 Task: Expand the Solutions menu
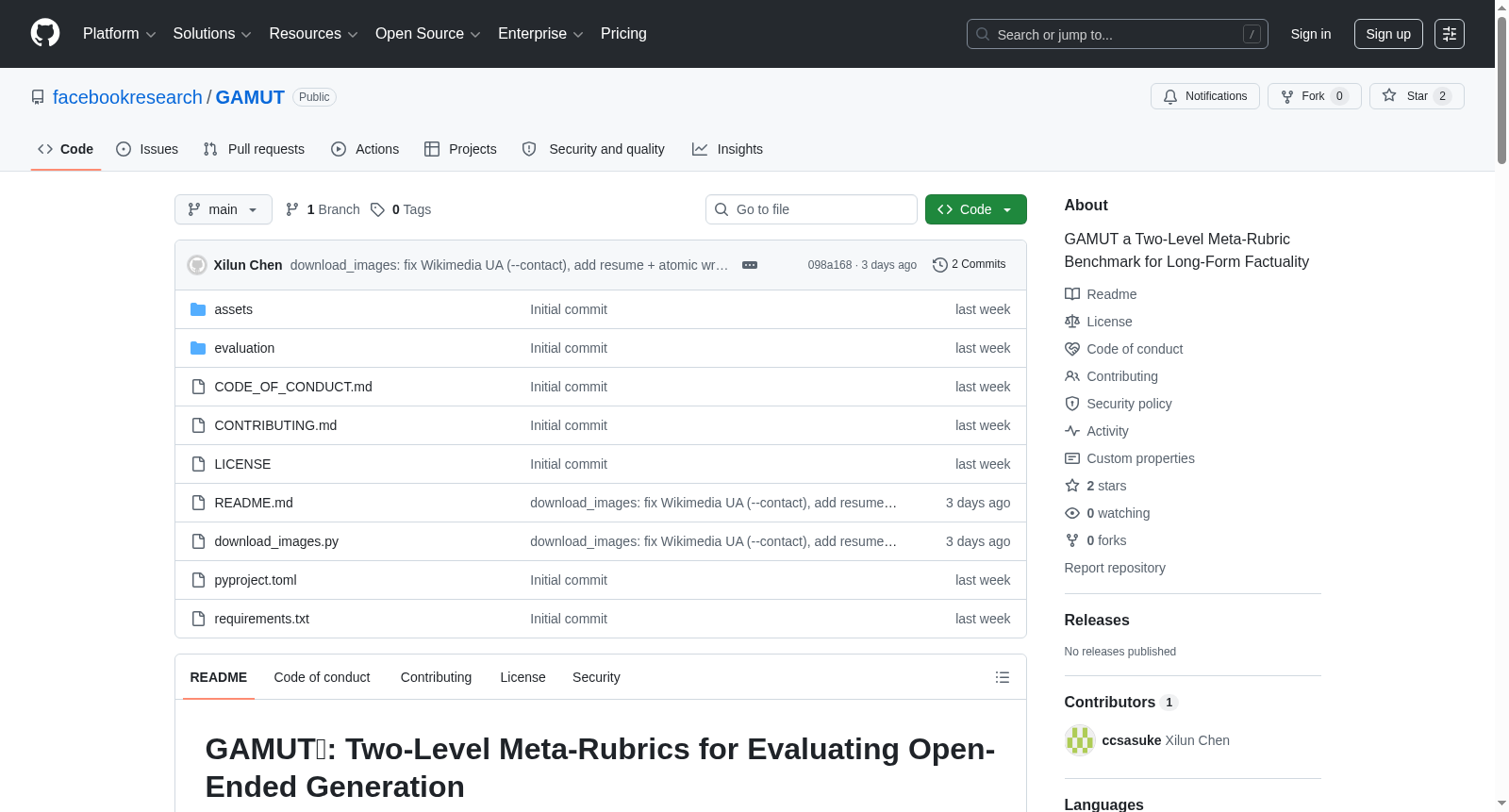click(x=212, y=34)
